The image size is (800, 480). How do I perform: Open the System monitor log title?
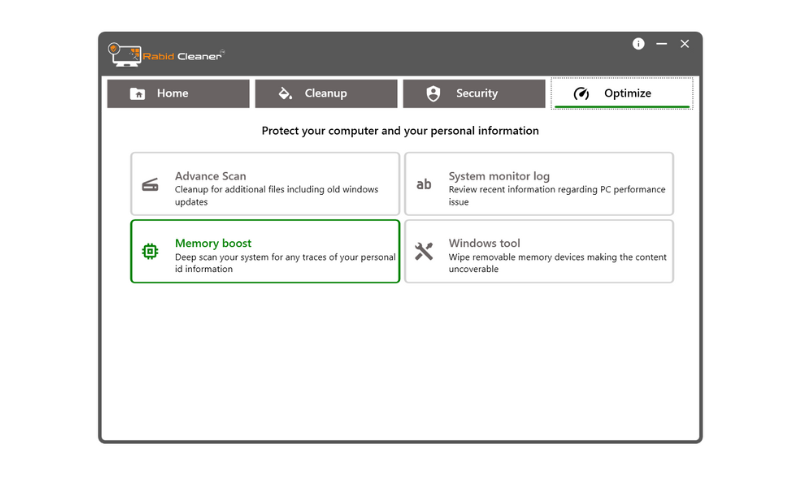499,176
